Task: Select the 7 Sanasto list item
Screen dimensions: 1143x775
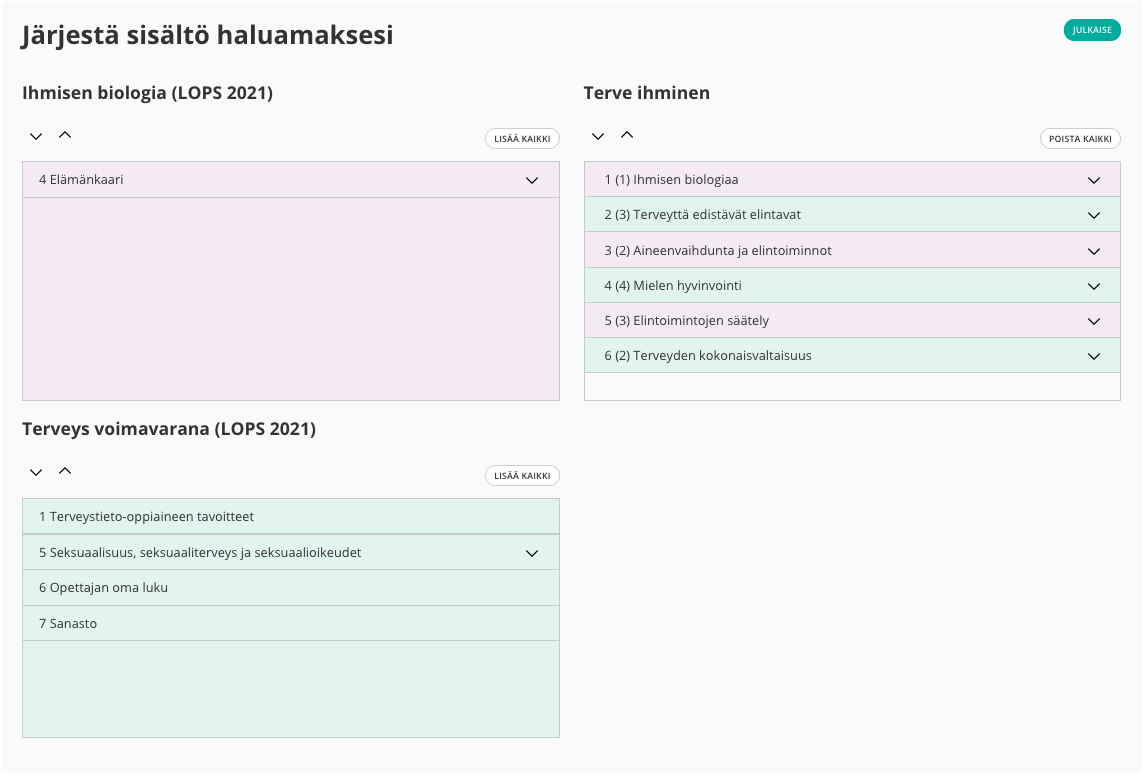Action: coord(68,624)
